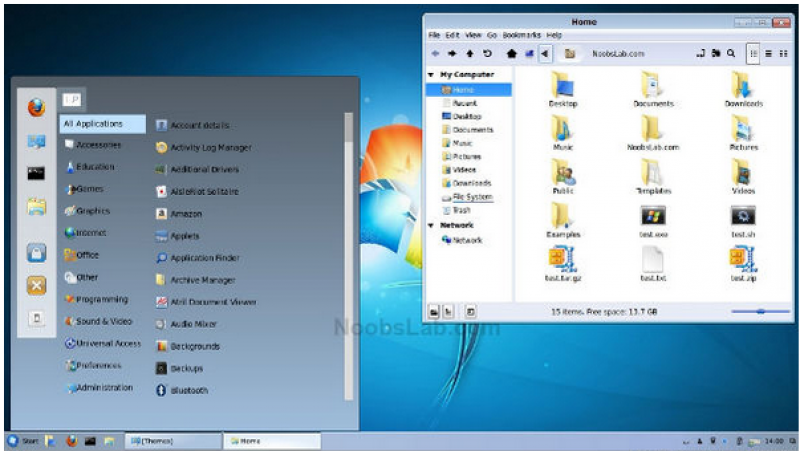The image size is (800, 451).
Task: Select test.tar.gz archive file
Action: [563, 264]
